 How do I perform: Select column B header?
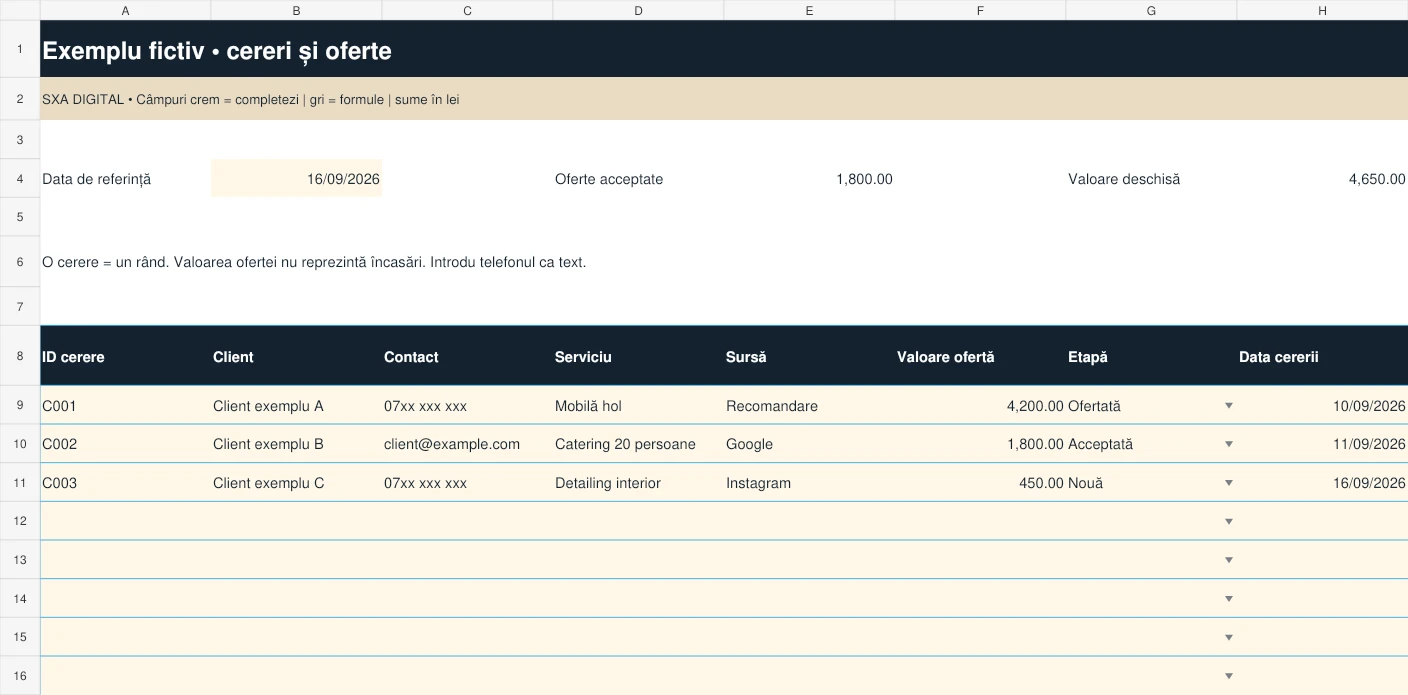click(296, 10)
